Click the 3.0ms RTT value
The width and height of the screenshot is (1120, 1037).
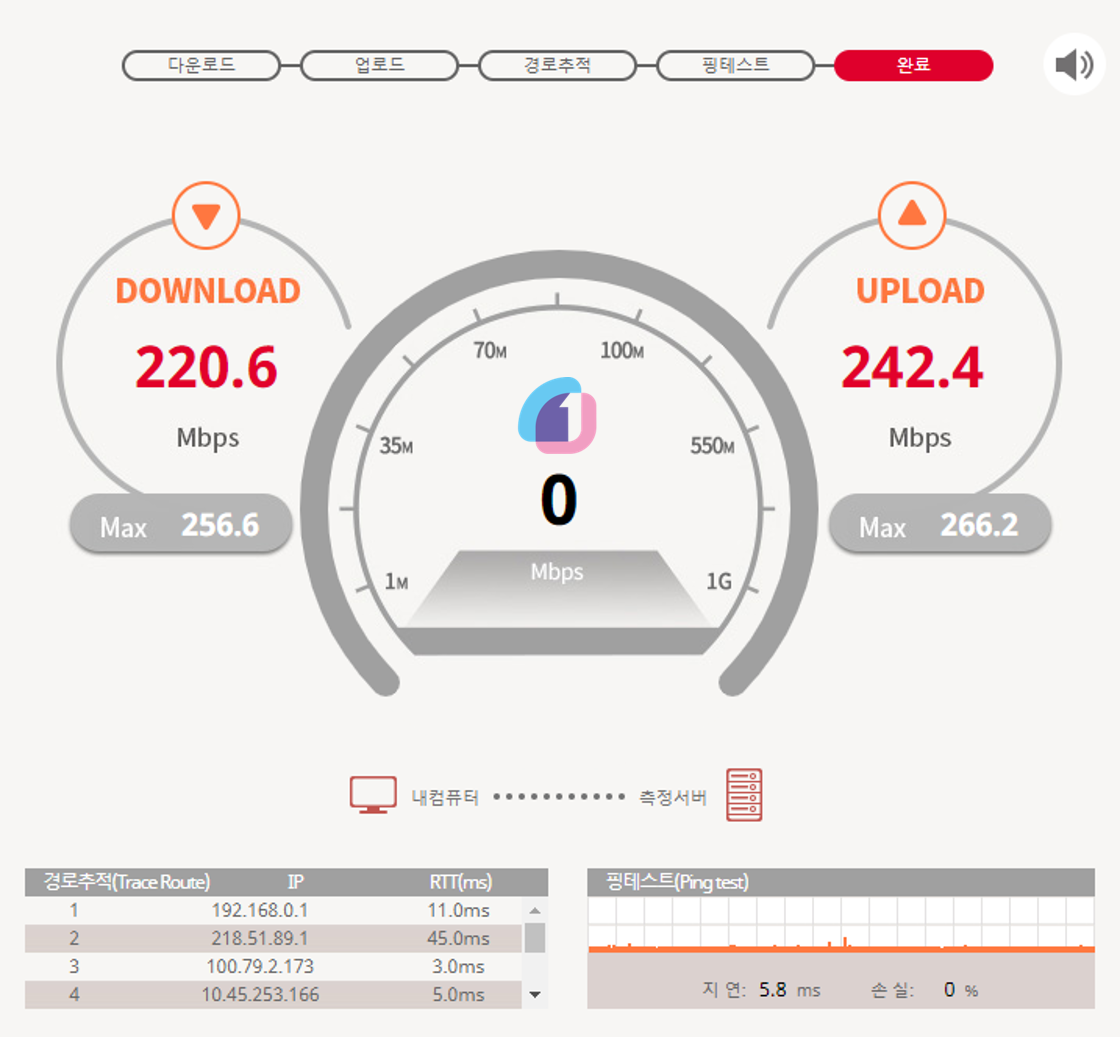point(459,966)
